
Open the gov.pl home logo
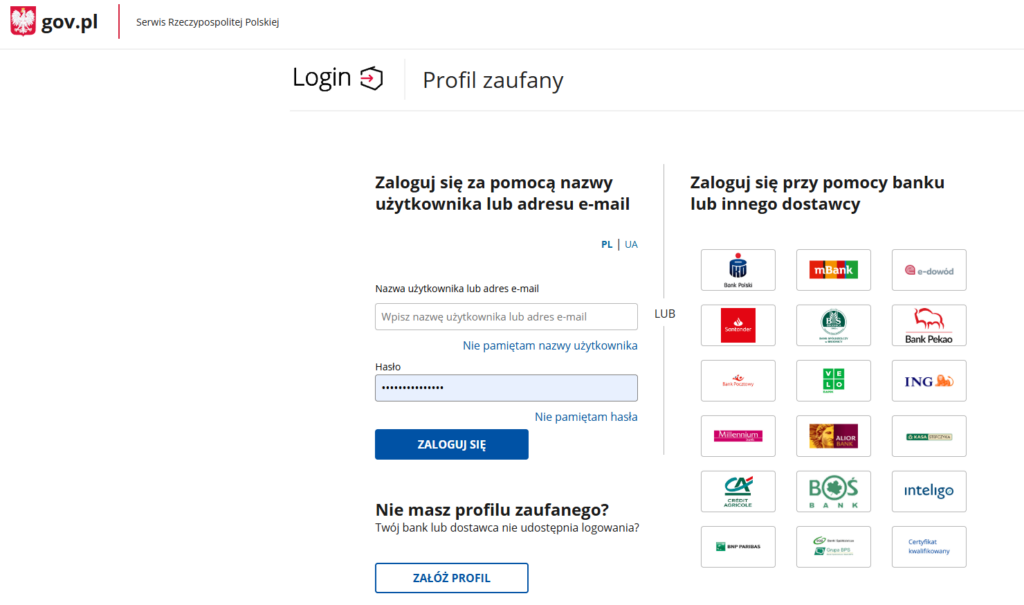tap(54, 22)
